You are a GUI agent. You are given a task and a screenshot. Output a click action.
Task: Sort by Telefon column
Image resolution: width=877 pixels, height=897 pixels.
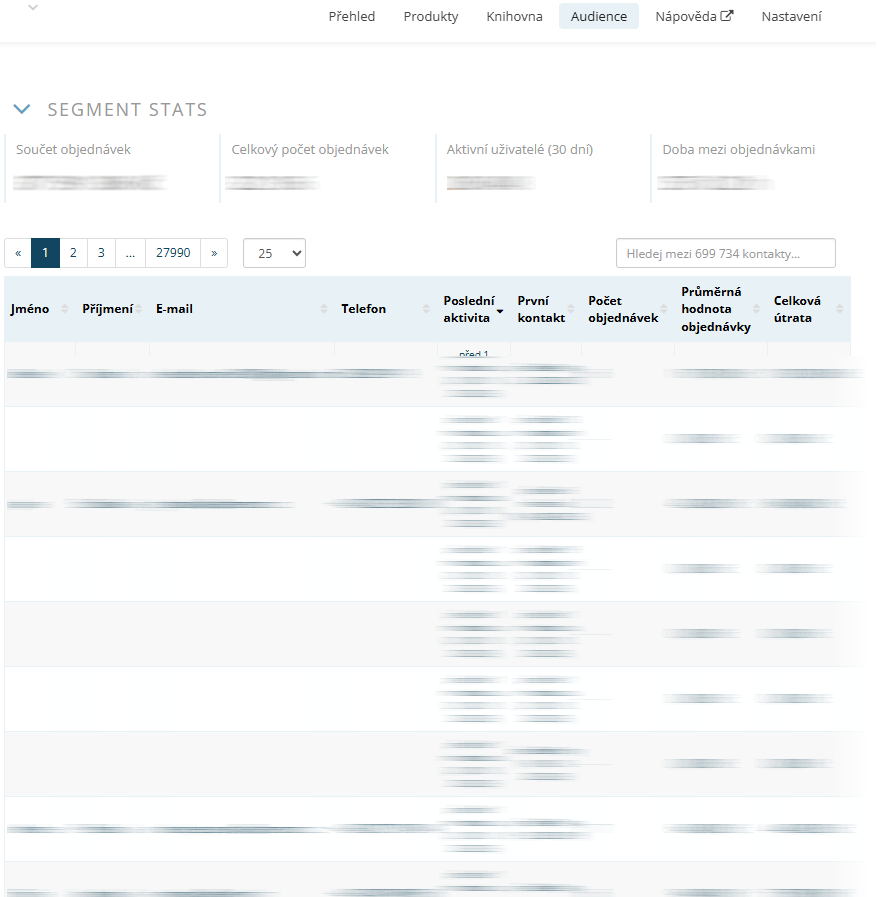(x=426, y=309)
